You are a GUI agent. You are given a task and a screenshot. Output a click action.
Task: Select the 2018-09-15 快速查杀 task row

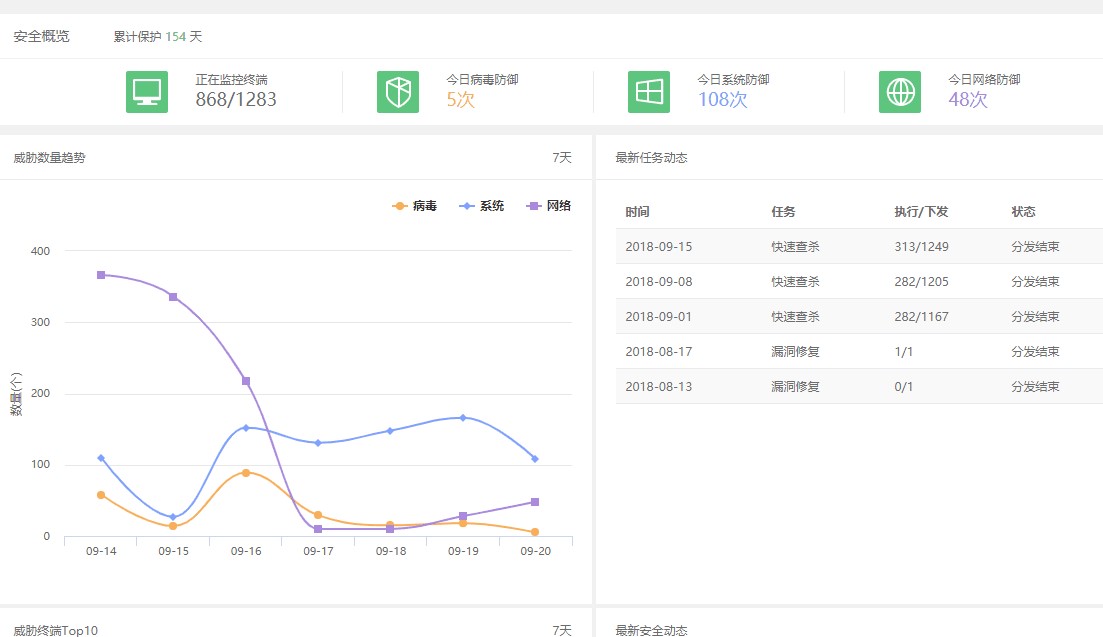pos(859,247)
